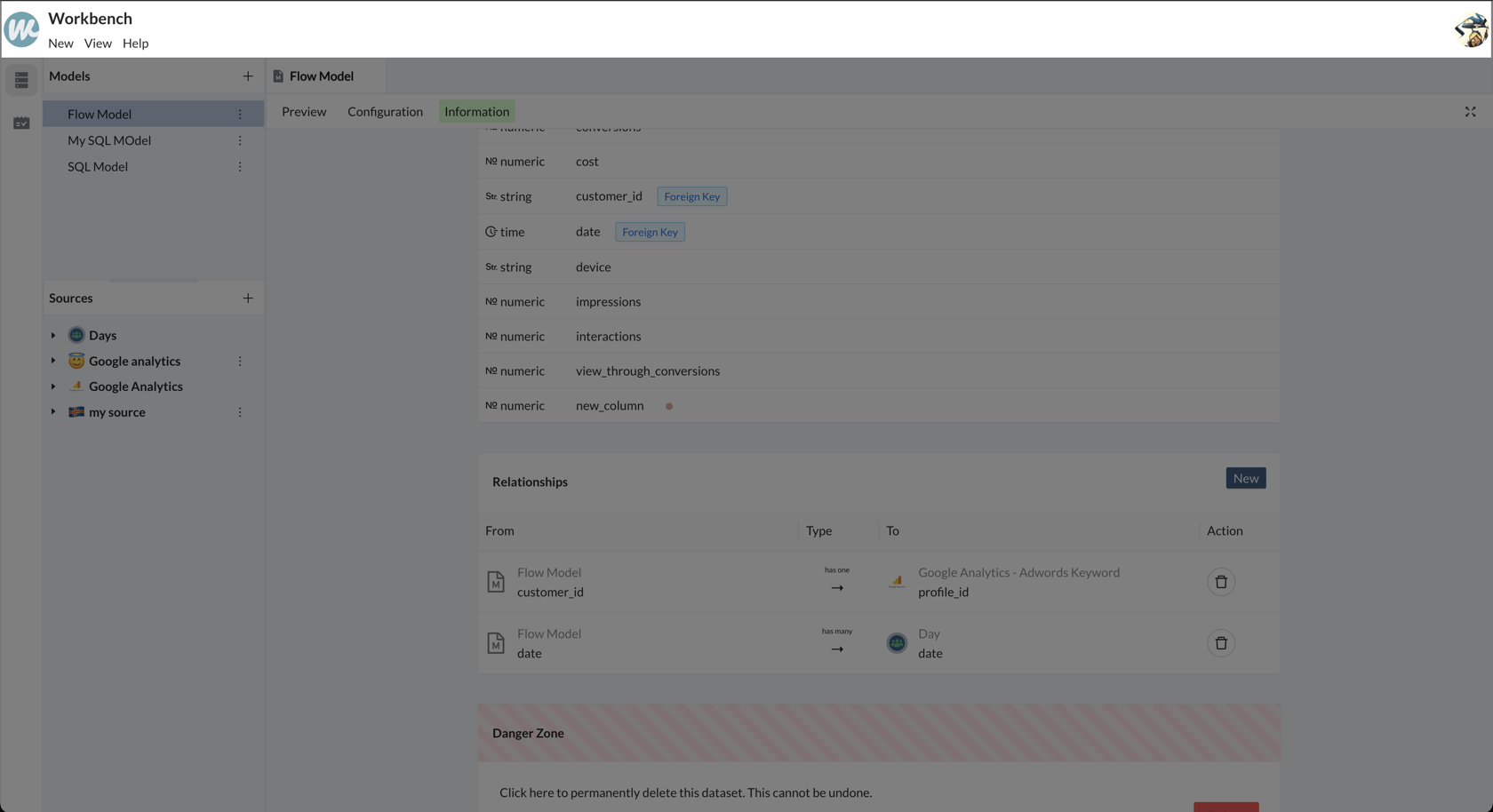
Task: Click the add new model plus icon
Action: (247, 76)
